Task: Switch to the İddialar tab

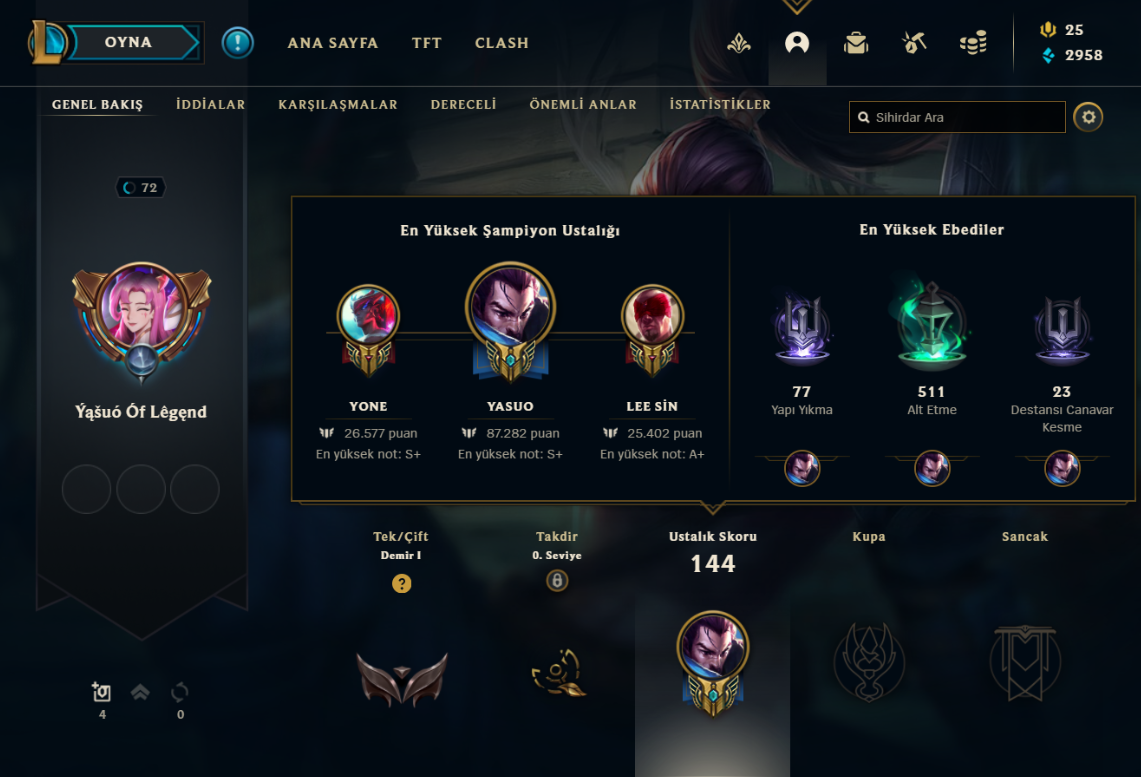Action: pyautogui.click(x=210, y=105)
